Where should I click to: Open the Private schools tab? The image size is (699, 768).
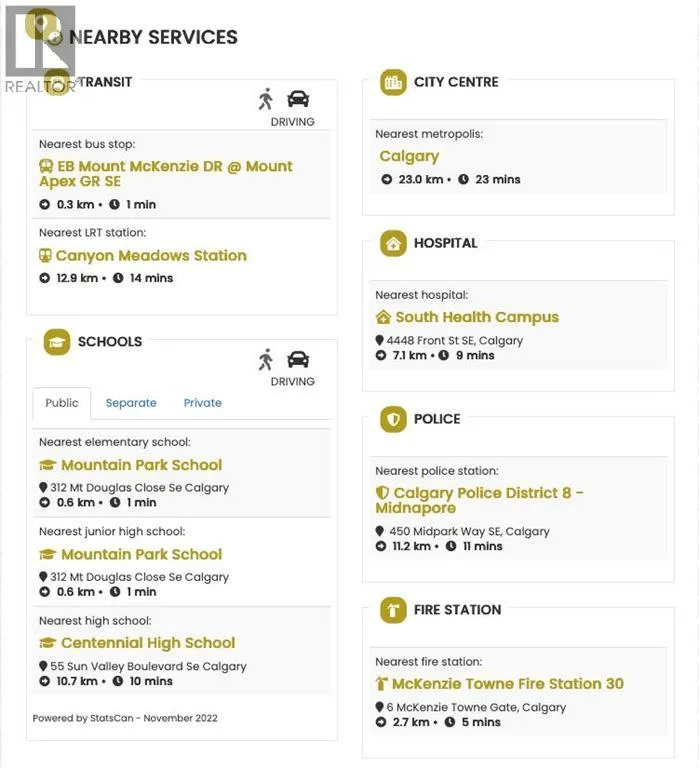tap(202, 403)
